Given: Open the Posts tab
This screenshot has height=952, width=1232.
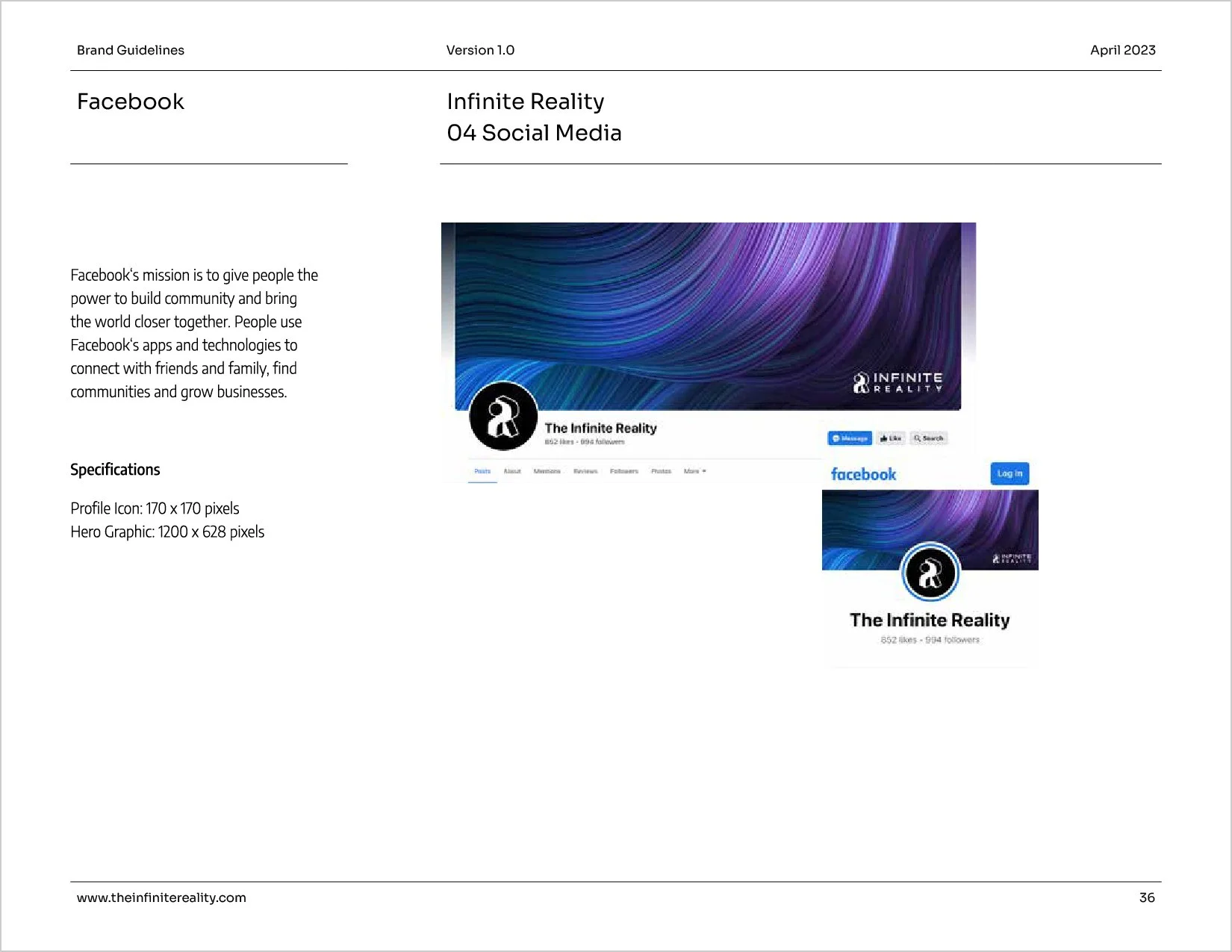Looking at the screenshot, I should (x=482, y=471).
